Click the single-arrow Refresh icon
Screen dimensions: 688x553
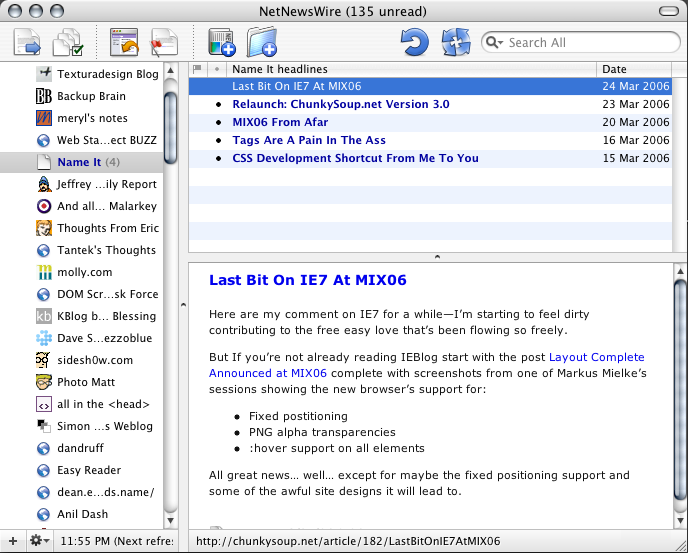tap(414, 42)
